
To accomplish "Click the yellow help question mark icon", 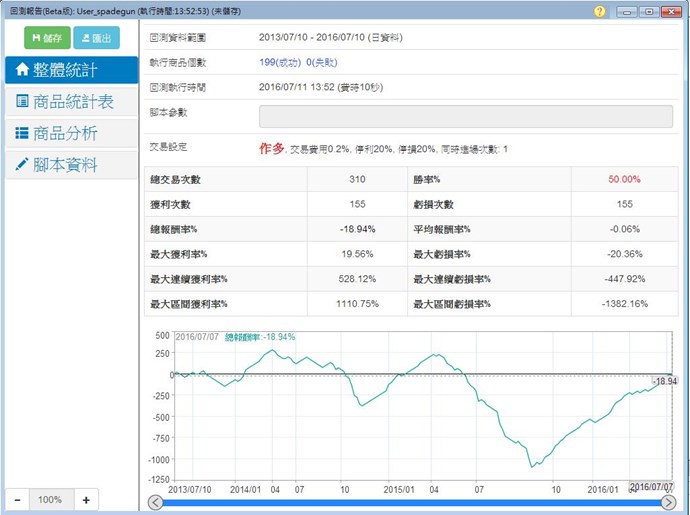I will (x=600, y=11).
